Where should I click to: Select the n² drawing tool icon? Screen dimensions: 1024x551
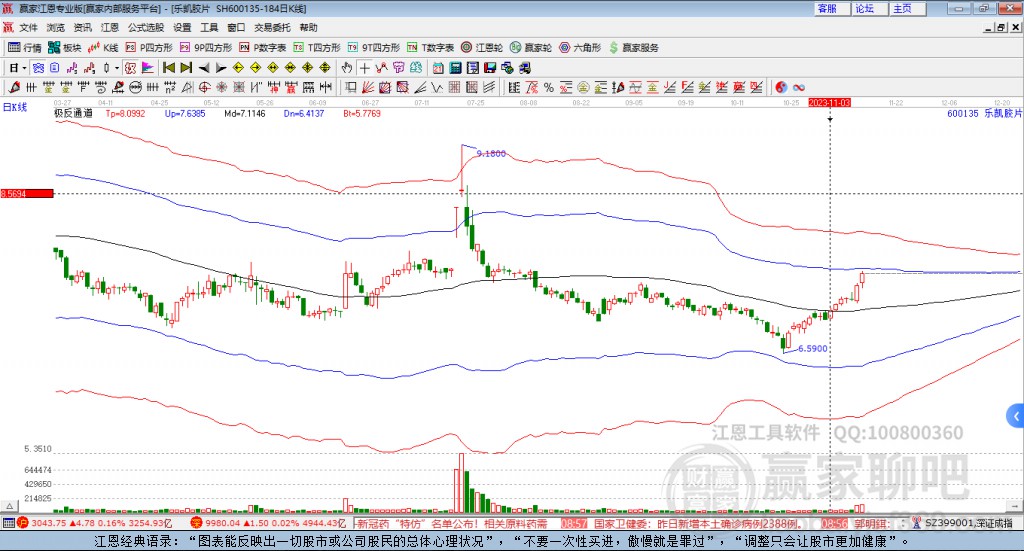pyautogui.click(x=170, y=87)
